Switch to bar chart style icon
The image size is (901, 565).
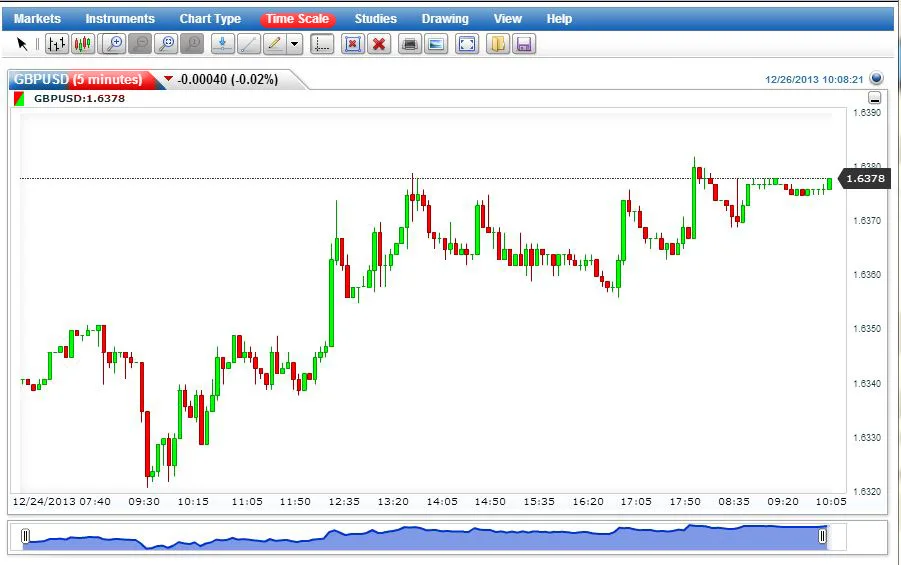[x=57, y=44]
